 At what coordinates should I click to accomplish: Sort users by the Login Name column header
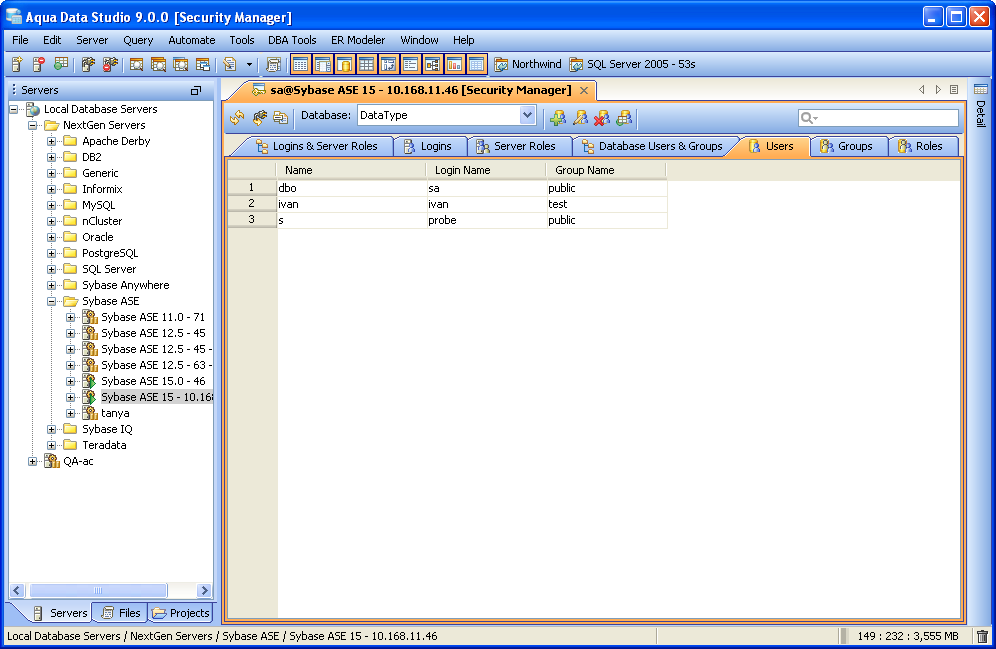pos(485,170)
